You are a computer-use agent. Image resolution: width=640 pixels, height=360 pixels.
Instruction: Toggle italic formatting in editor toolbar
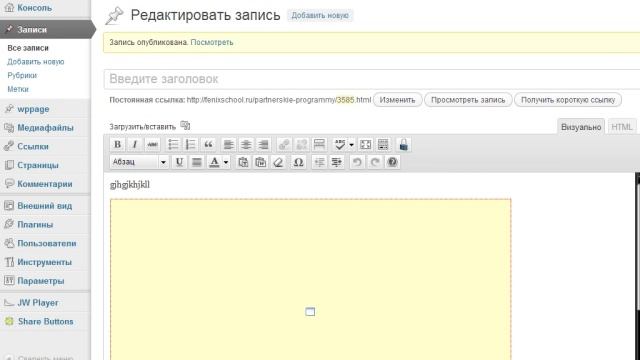pyautogui.click(x=135, y=144)
